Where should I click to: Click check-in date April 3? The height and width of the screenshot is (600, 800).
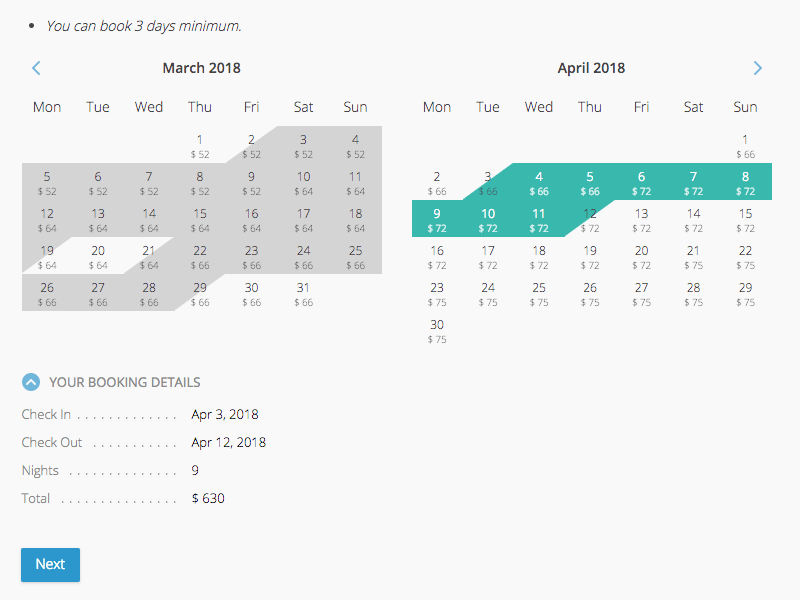click(x=488, y=182)
